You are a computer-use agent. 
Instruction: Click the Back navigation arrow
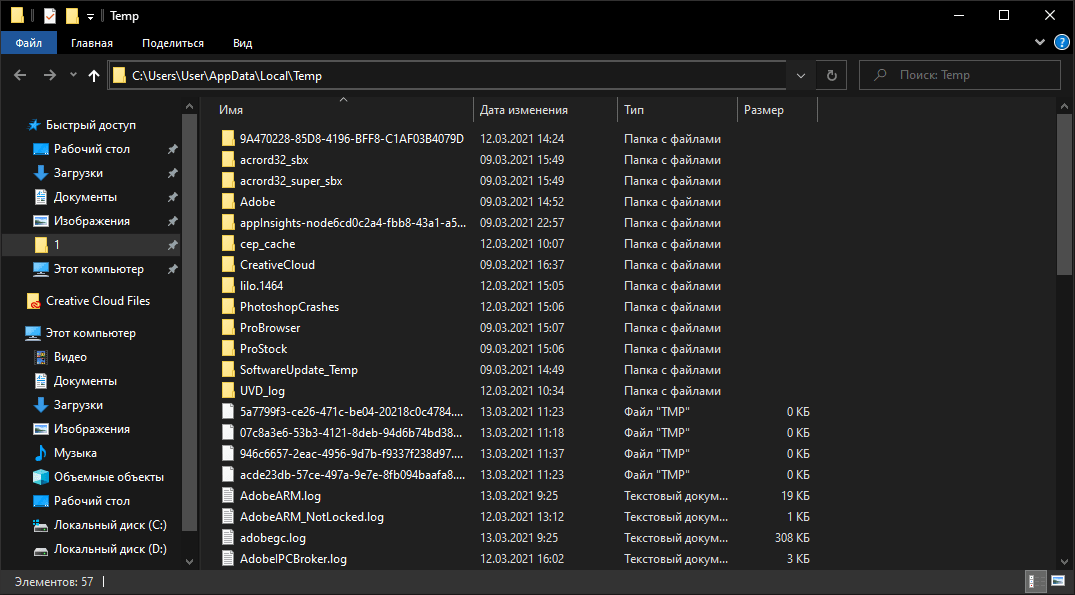[x=19, y=75]
